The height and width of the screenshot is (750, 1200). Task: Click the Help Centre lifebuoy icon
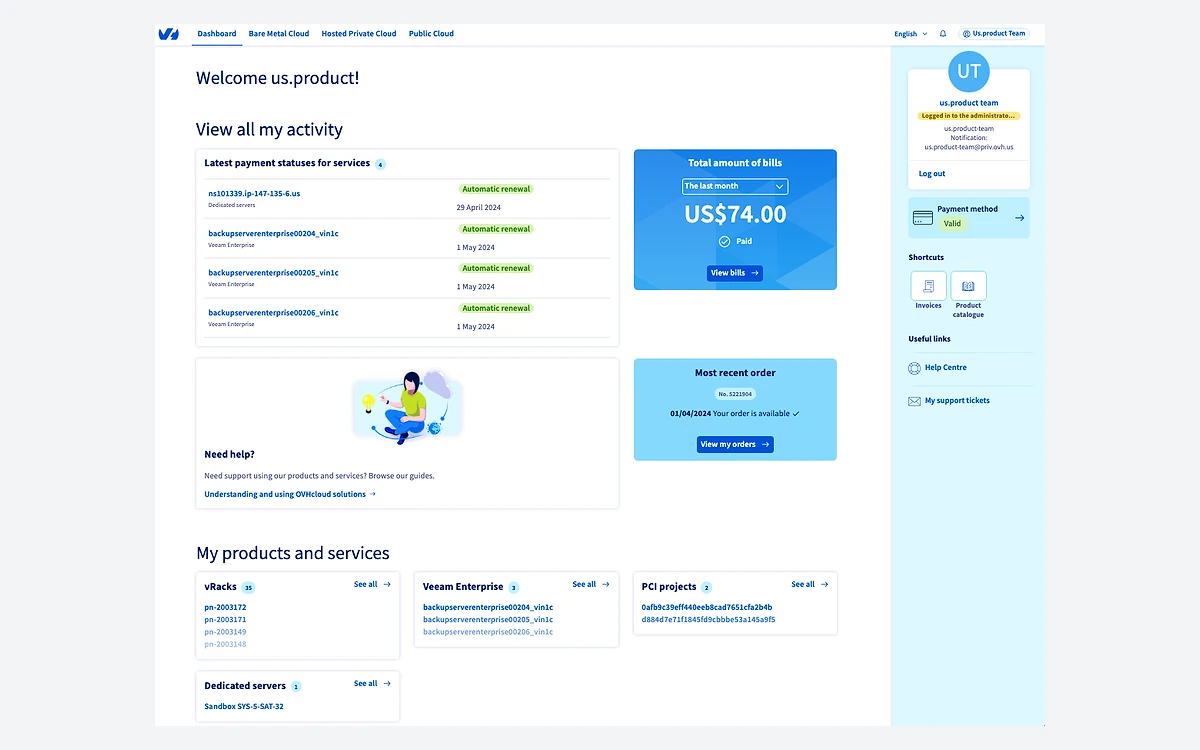914,368
